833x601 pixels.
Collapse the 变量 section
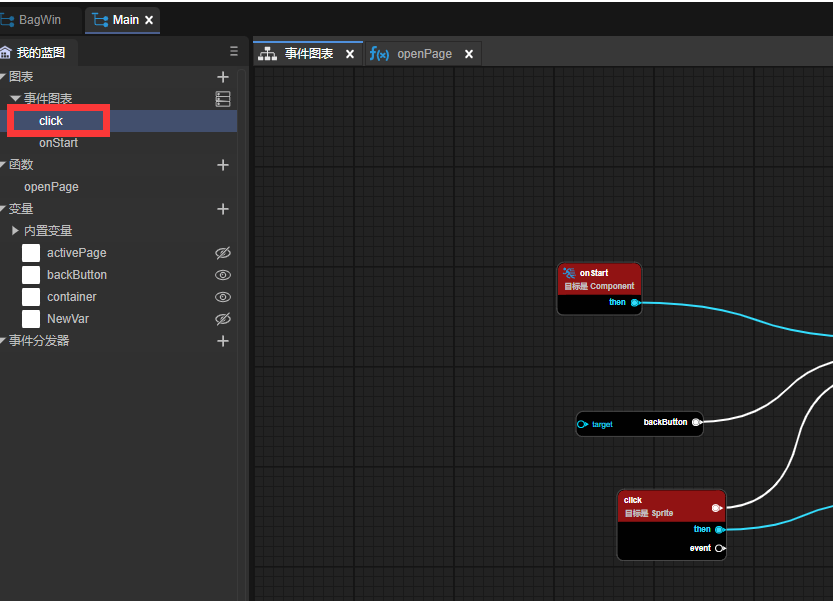[4, 209]
